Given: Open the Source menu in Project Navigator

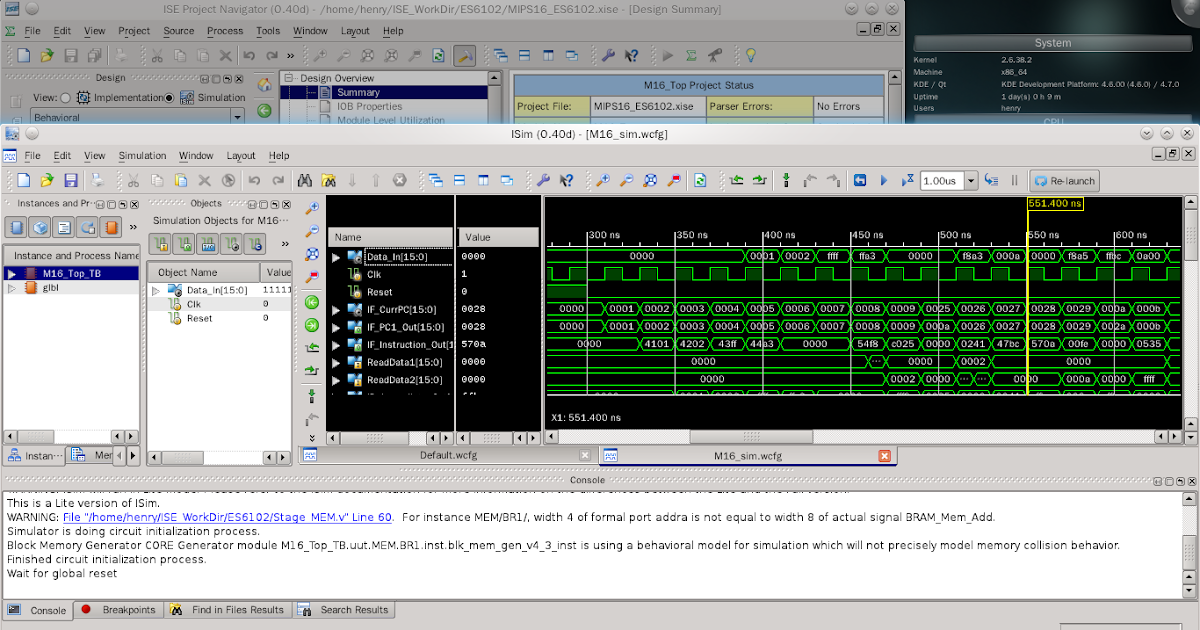Looking at the screenshot, I should (179, 31).
